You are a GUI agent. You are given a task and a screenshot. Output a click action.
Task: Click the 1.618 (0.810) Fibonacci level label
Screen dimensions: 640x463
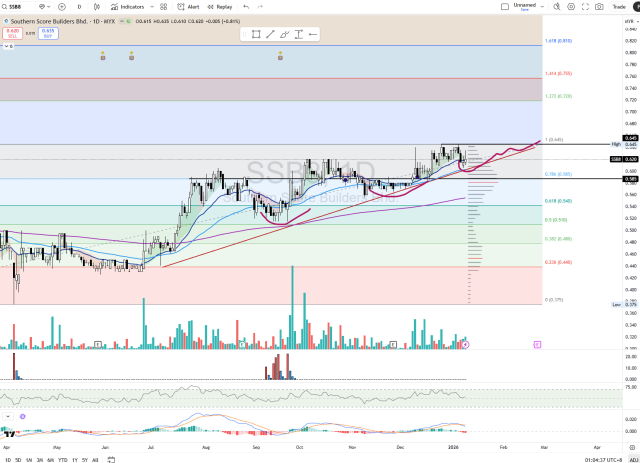point(558,41)
